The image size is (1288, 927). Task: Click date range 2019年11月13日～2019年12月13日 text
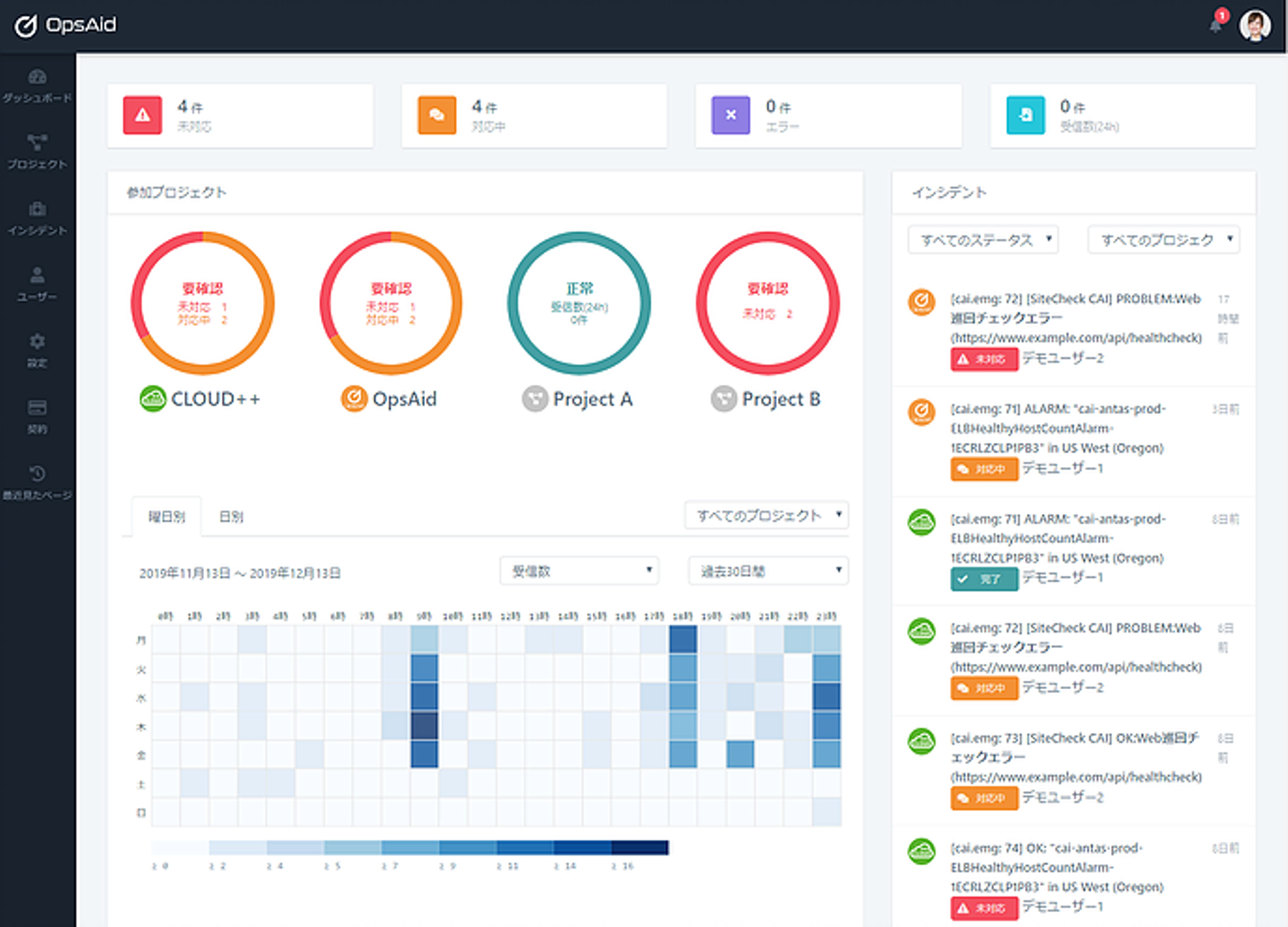240,573
